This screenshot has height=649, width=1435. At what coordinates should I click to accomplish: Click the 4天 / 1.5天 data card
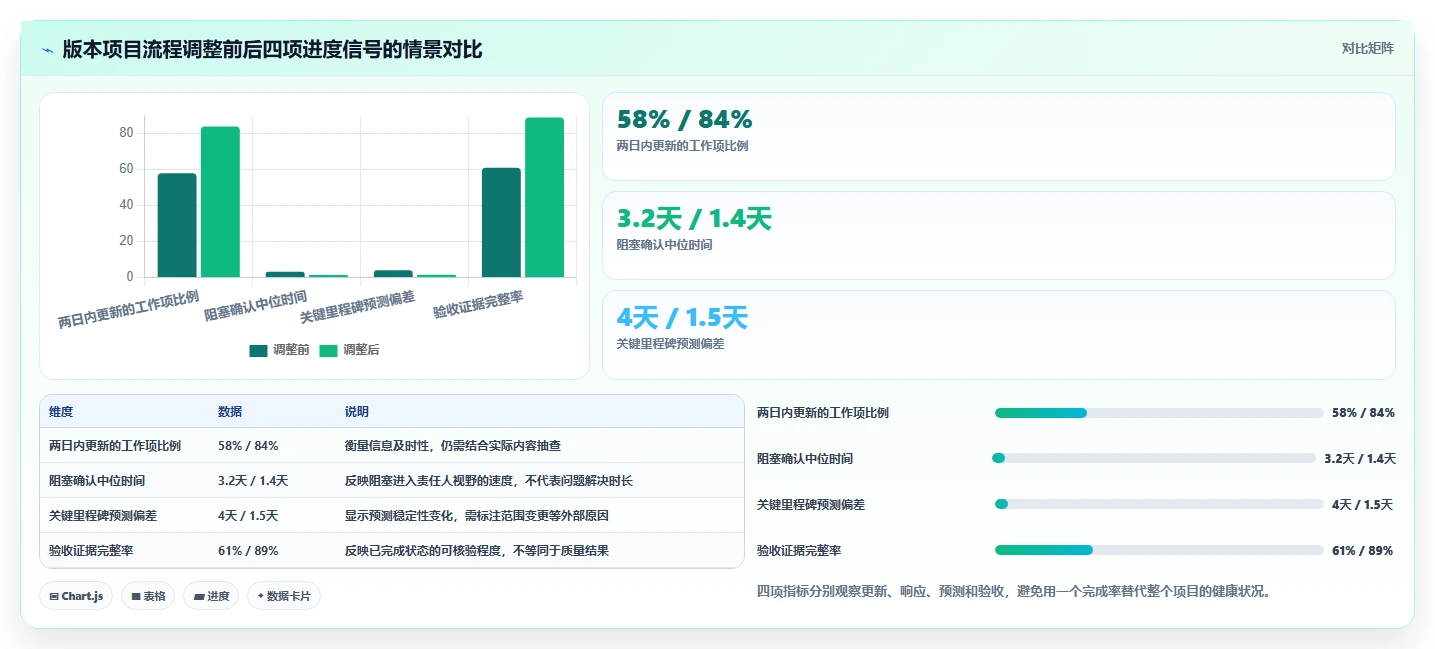coord(998,335)
